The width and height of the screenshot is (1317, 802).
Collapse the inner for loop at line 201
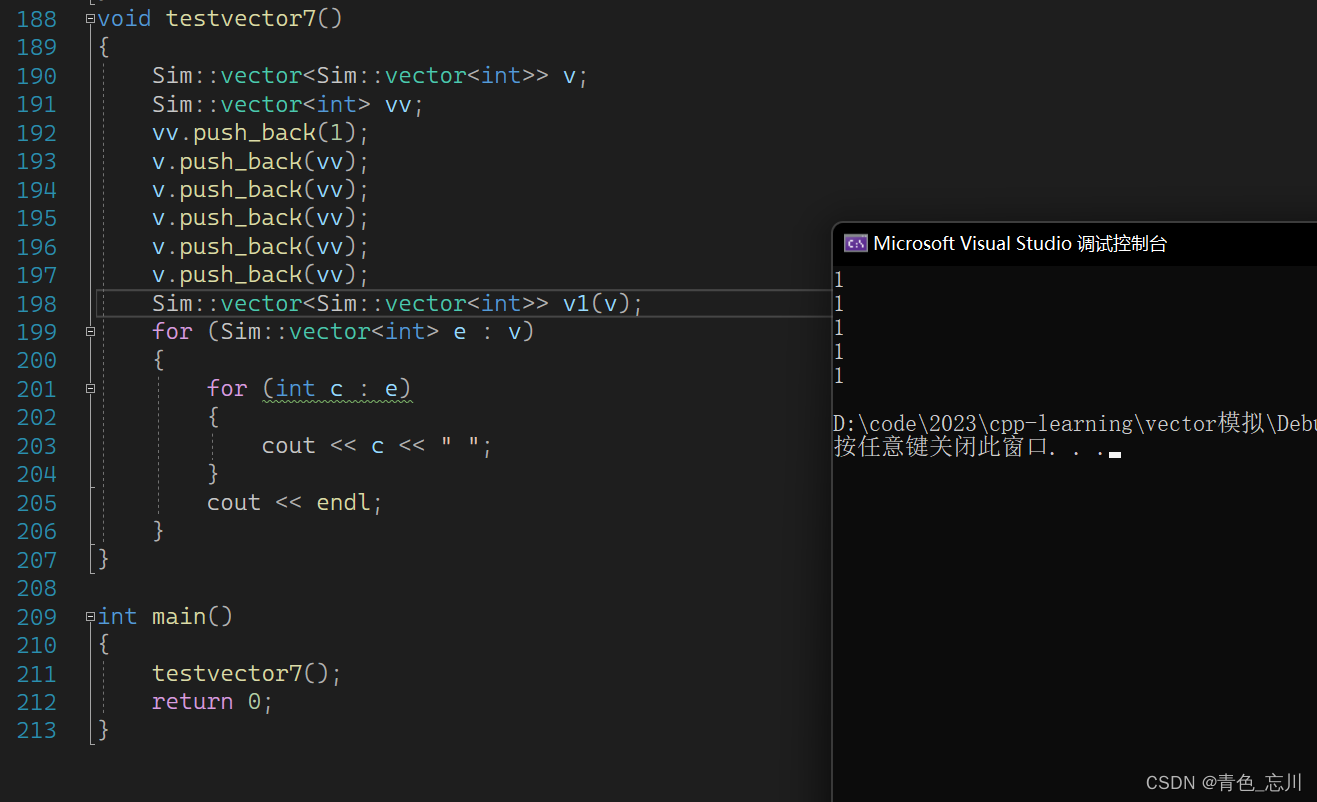pos(91,388)
